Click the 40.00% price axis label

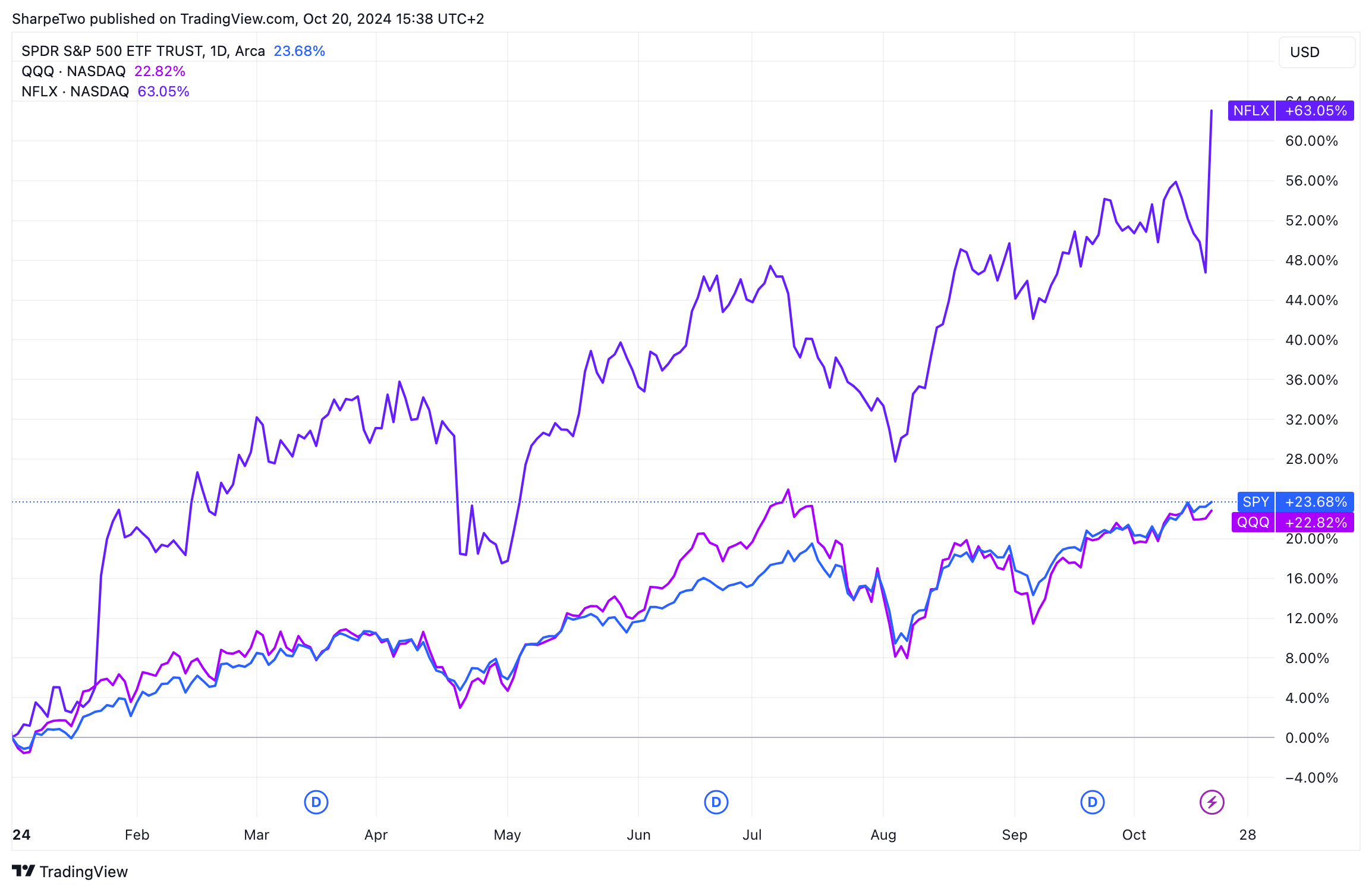pyautogui.click(x=1311, y=340)
